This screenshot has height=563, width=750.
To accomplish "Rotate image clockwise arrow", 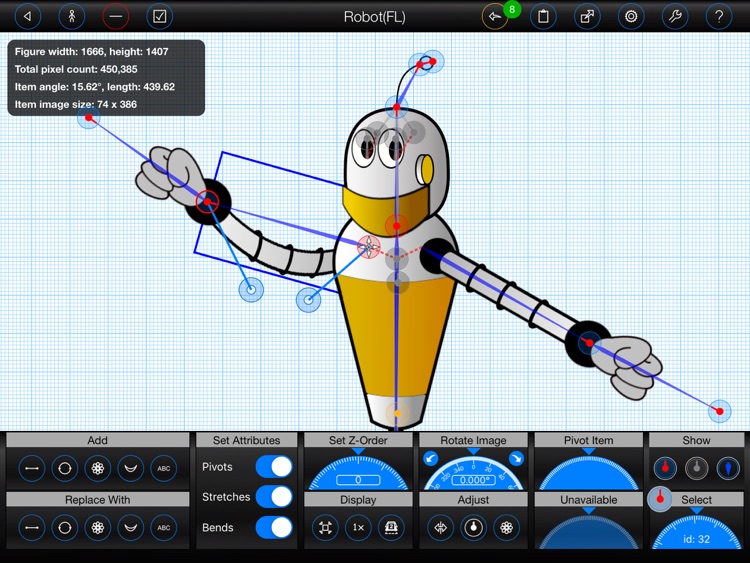I will pos(516,459).
